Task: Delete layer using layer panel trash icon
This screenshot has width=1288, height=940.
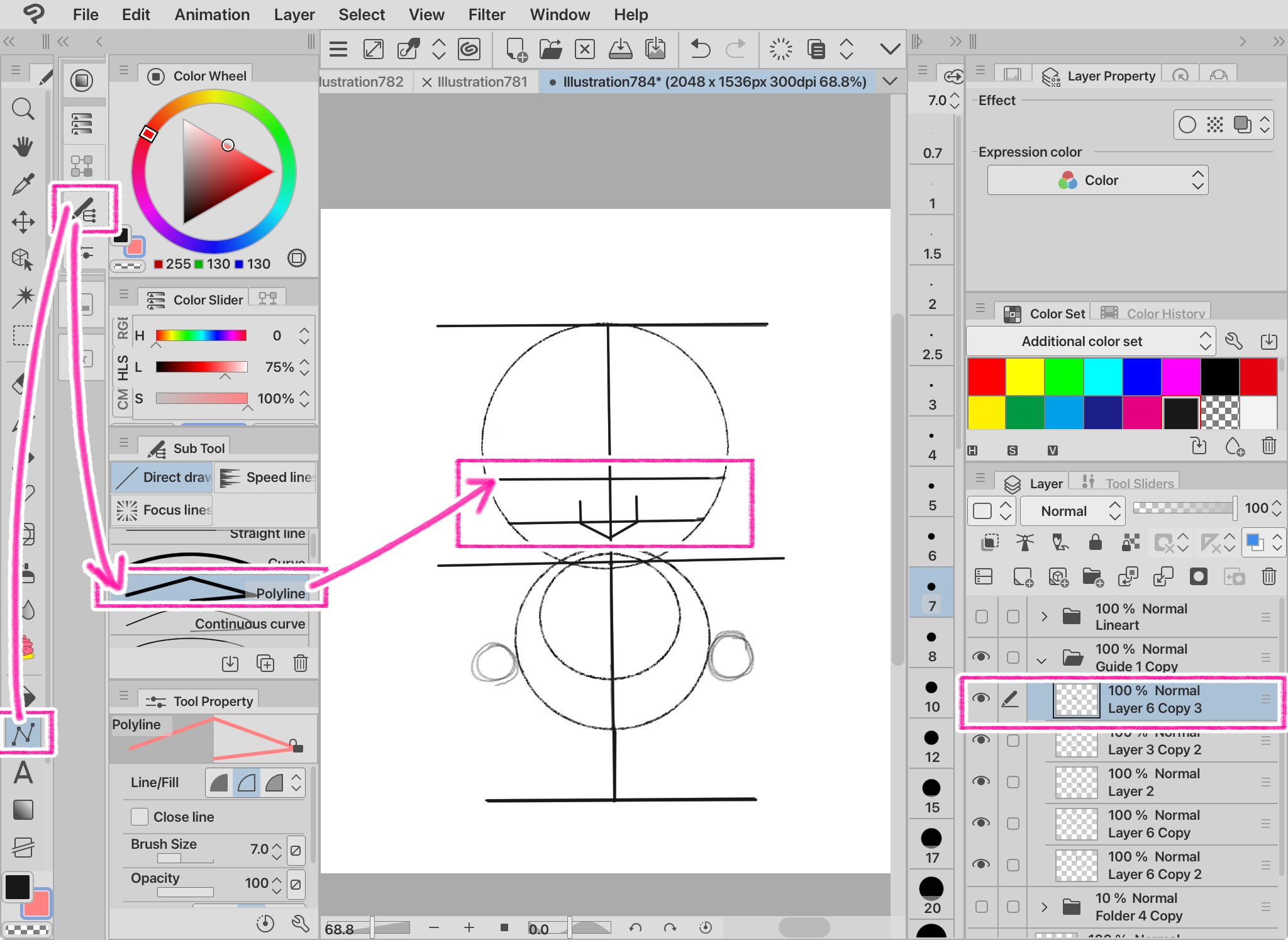Action: 1269,576
